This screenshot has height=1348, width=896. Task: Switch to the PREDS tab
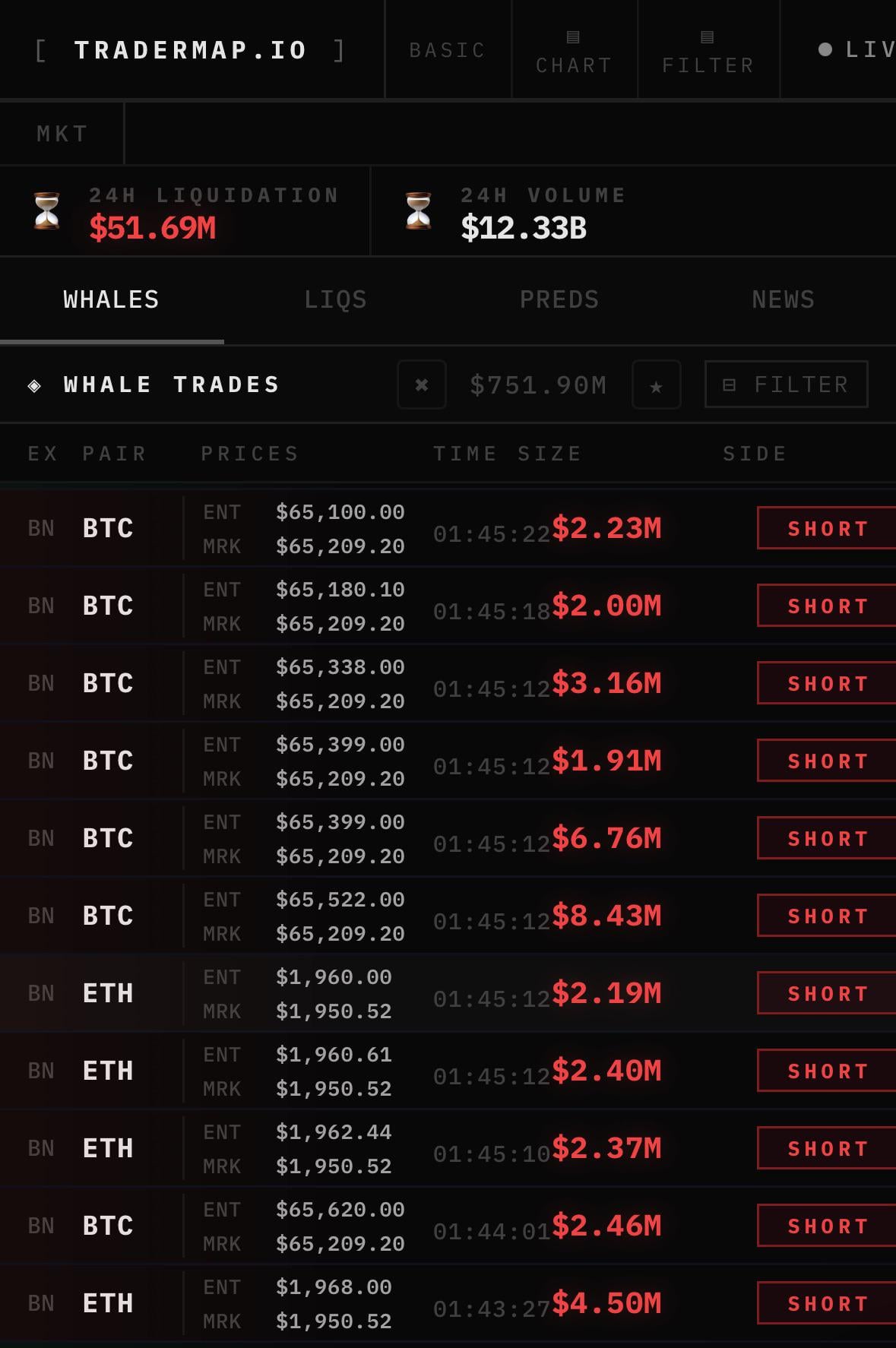(559, 300)
